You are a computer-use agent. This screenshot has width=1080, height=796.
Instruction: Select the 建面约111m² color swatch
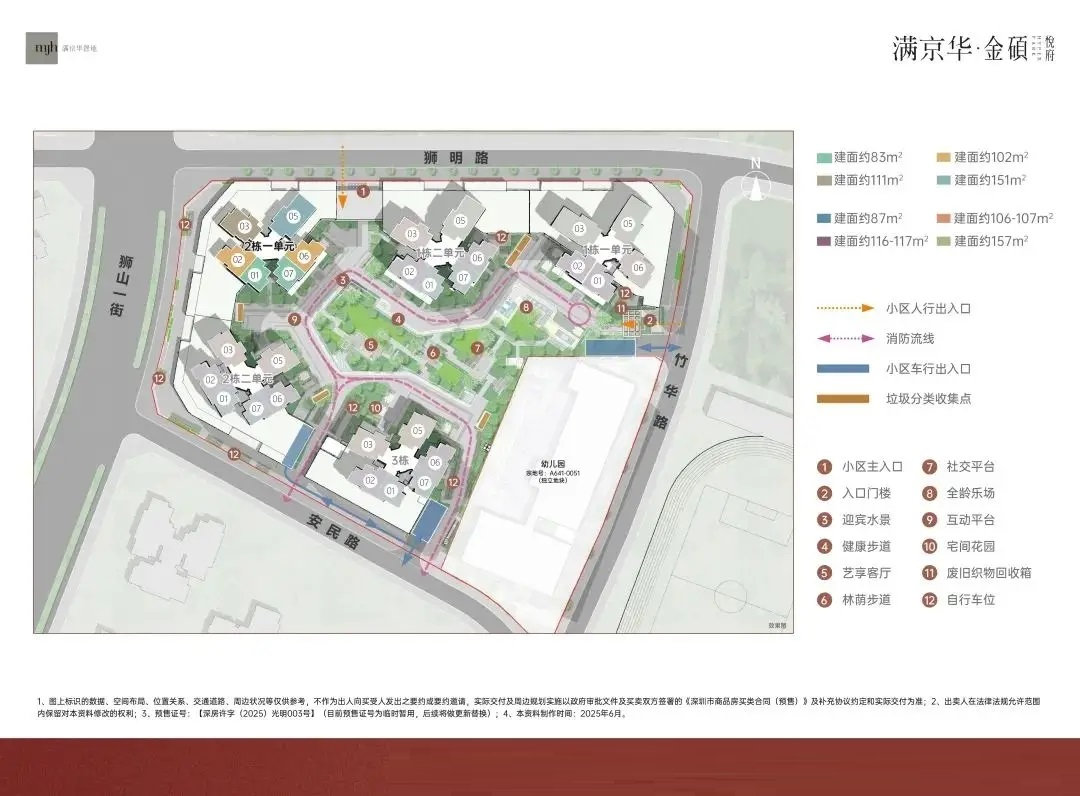click(824, 180)
